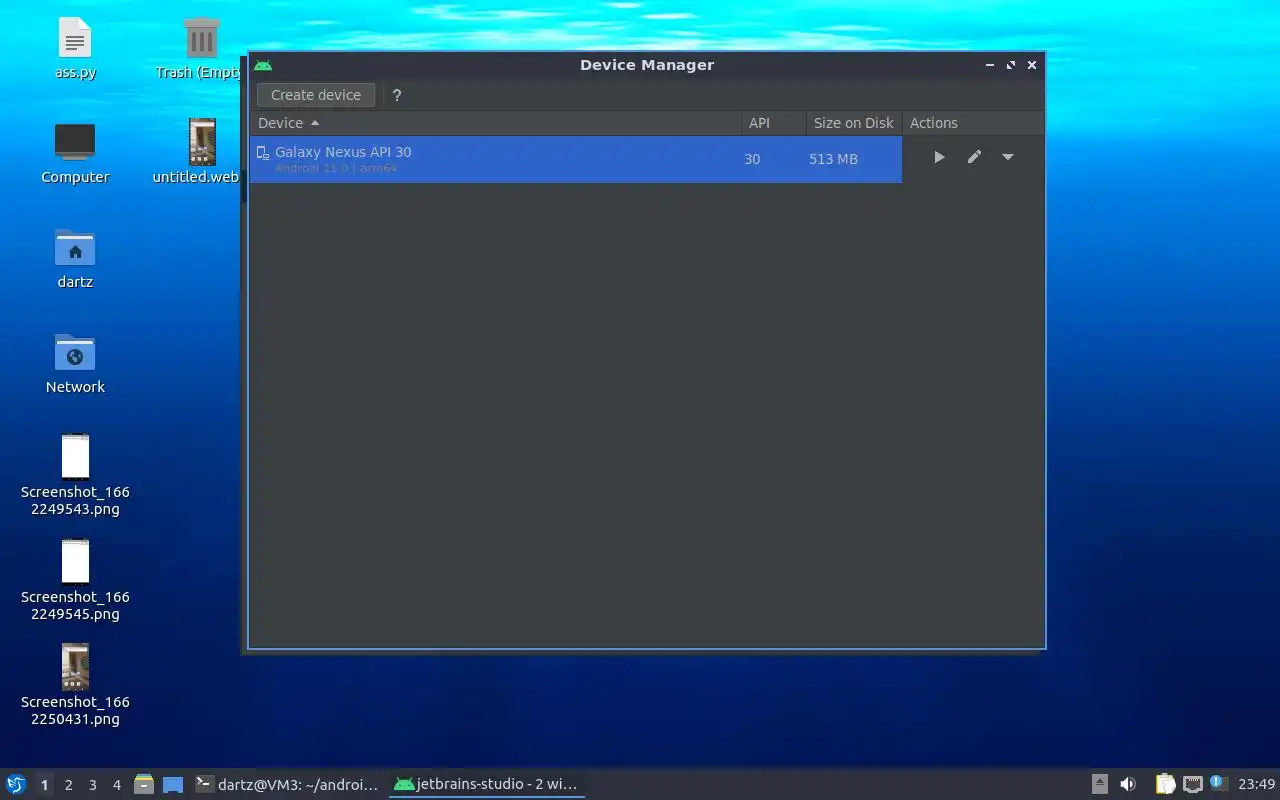Select Screenshot_1662249543.png on desktop
This screenshot has width=1280, height=800.
(x=75, y=475)
